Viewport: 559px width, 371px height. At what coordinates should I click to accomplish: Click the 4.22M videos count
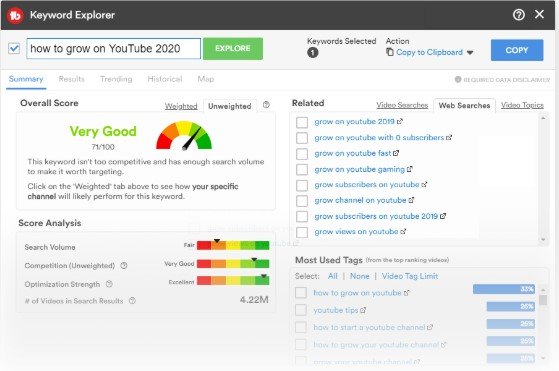click(254, 300)
